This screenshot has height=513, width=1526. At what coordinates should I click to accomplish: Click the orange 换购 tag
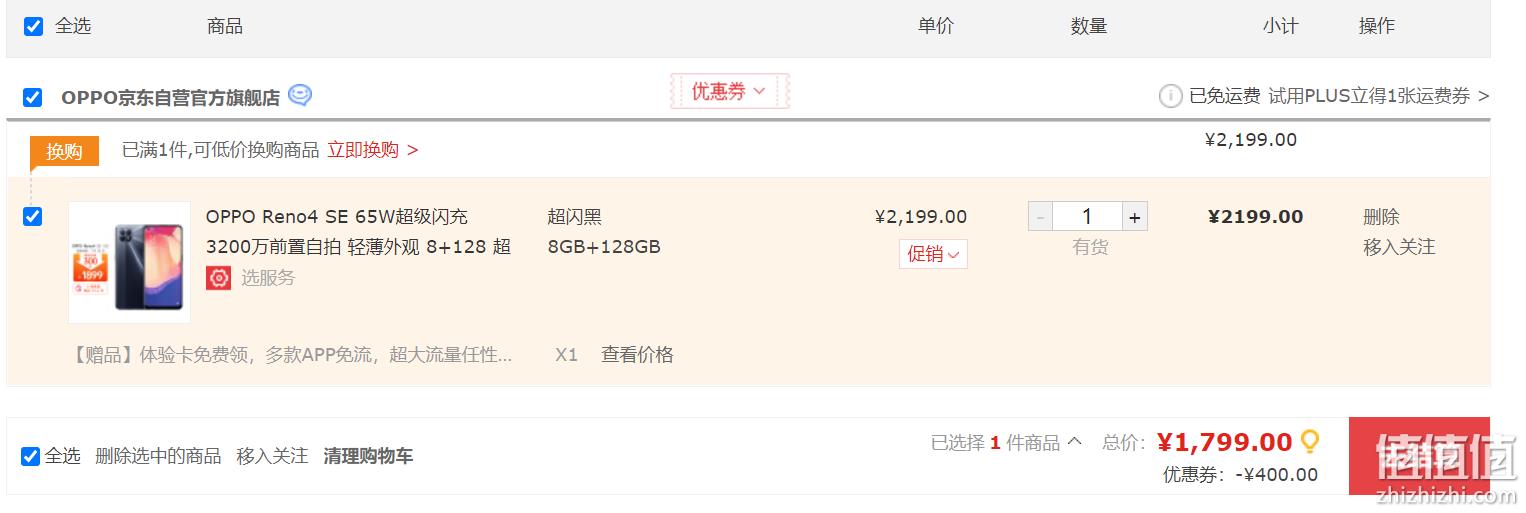point(64,151)
